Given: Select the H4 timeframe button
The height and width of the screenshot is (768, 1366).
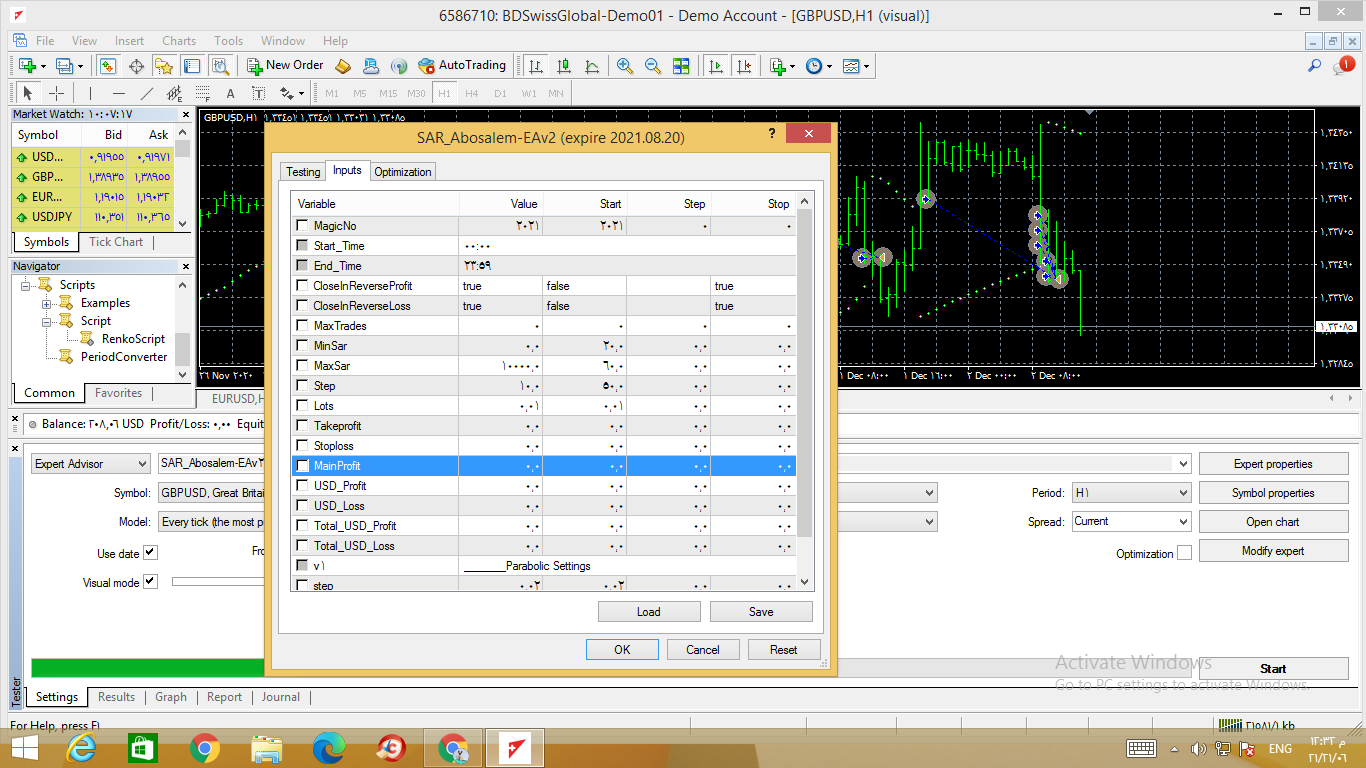Looking at the screenshot, I should (x=472, y=93).
